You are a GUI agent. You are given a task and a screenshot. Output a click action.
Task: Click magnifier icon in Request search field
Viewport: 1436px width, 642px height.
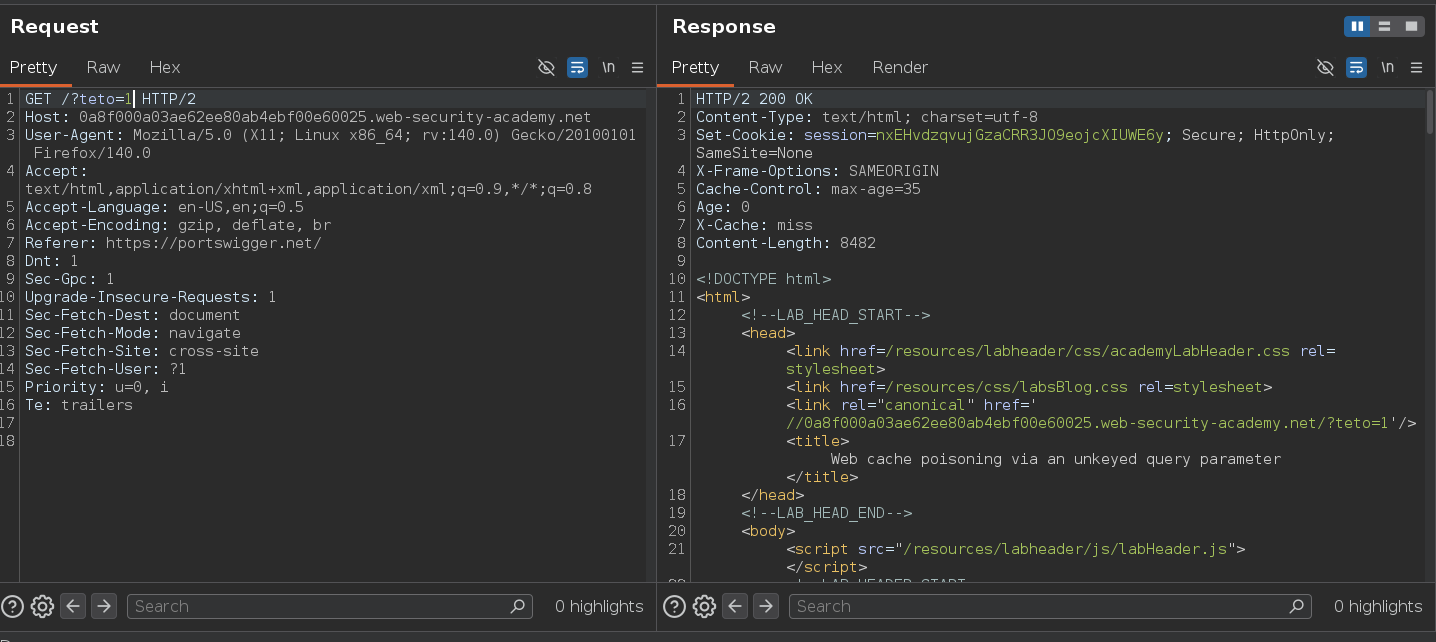pyautogui.click(x=517, y=606)
